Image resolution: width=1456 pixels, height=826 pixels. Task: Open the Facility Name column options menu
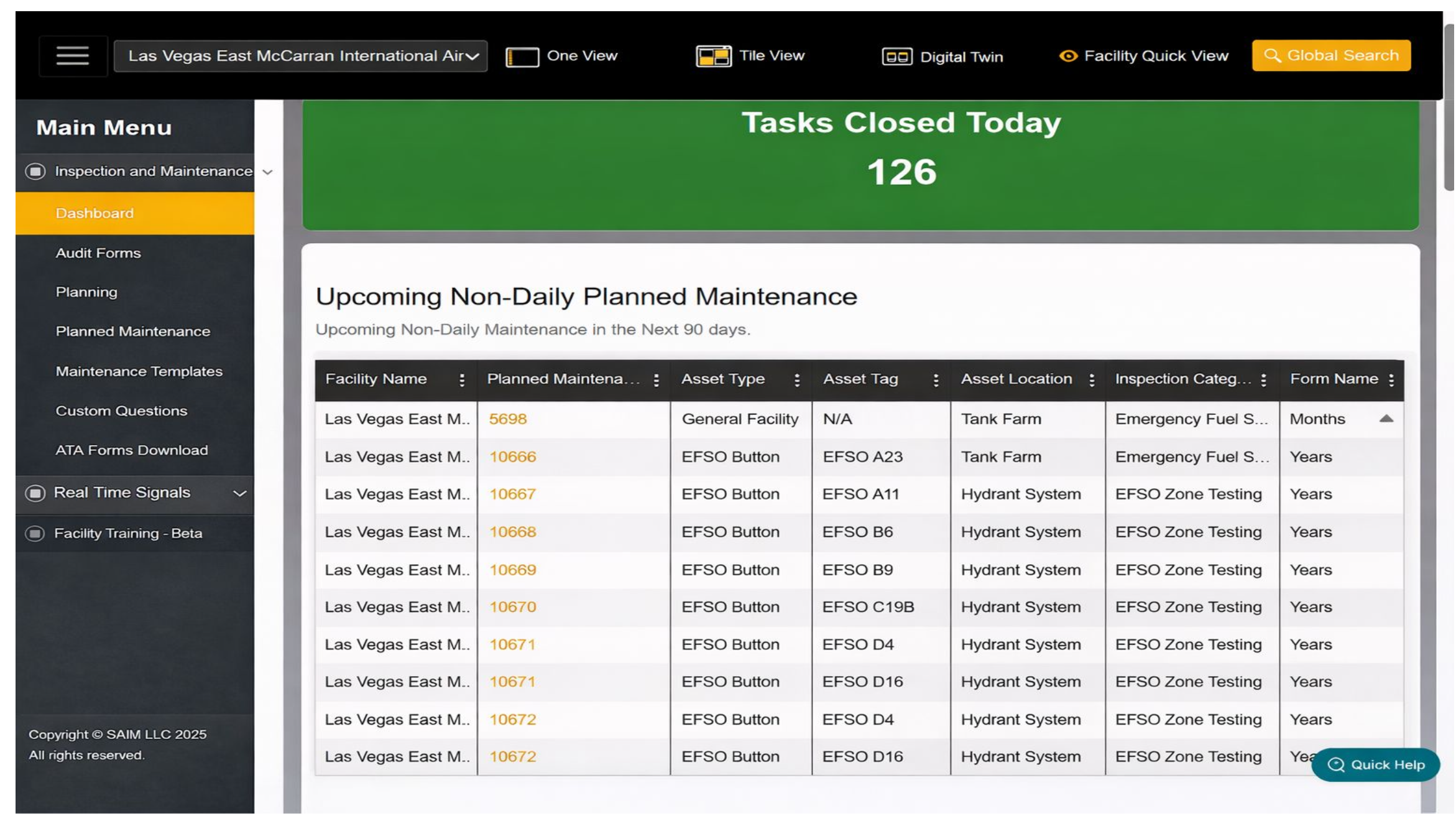[462, 379]
